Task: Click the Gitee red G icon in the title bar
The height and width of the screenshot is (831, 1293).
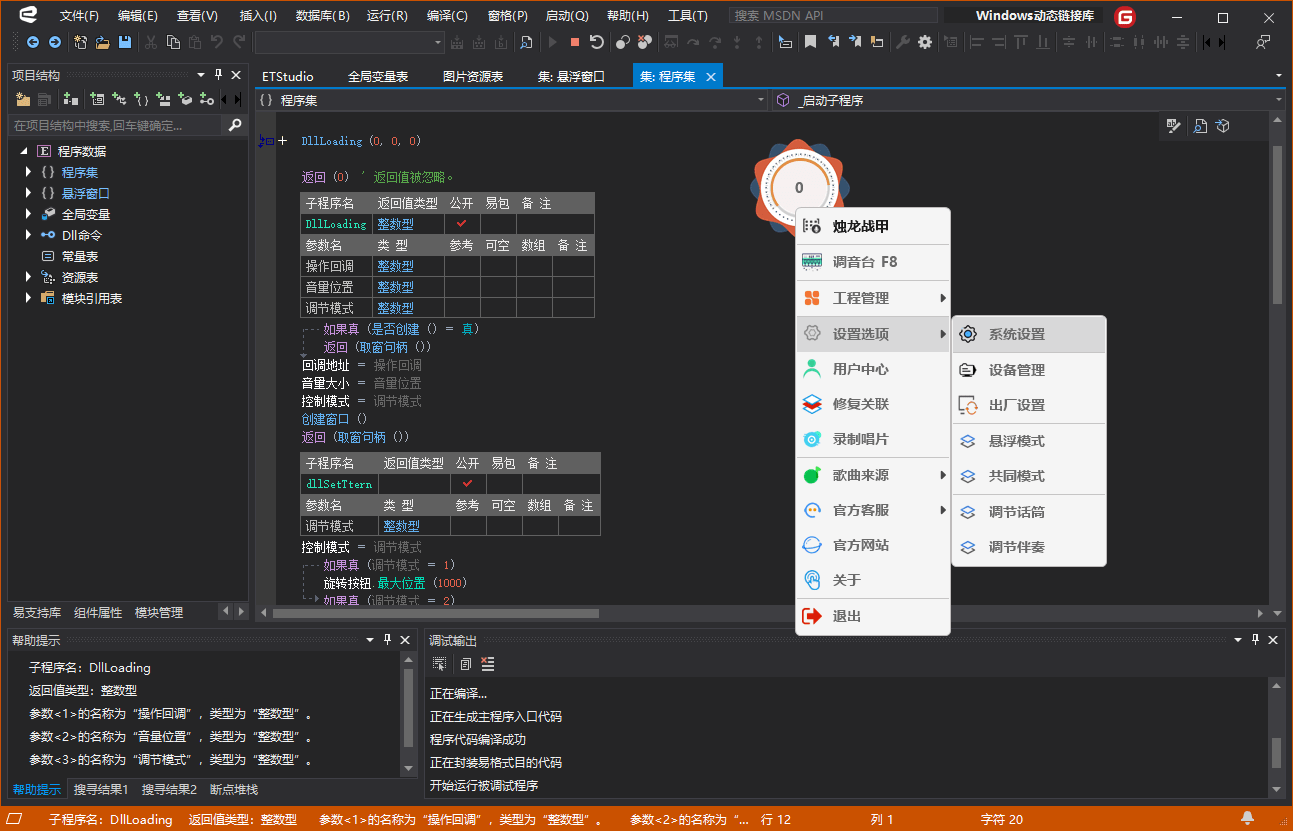Action: pos(1126,17)
